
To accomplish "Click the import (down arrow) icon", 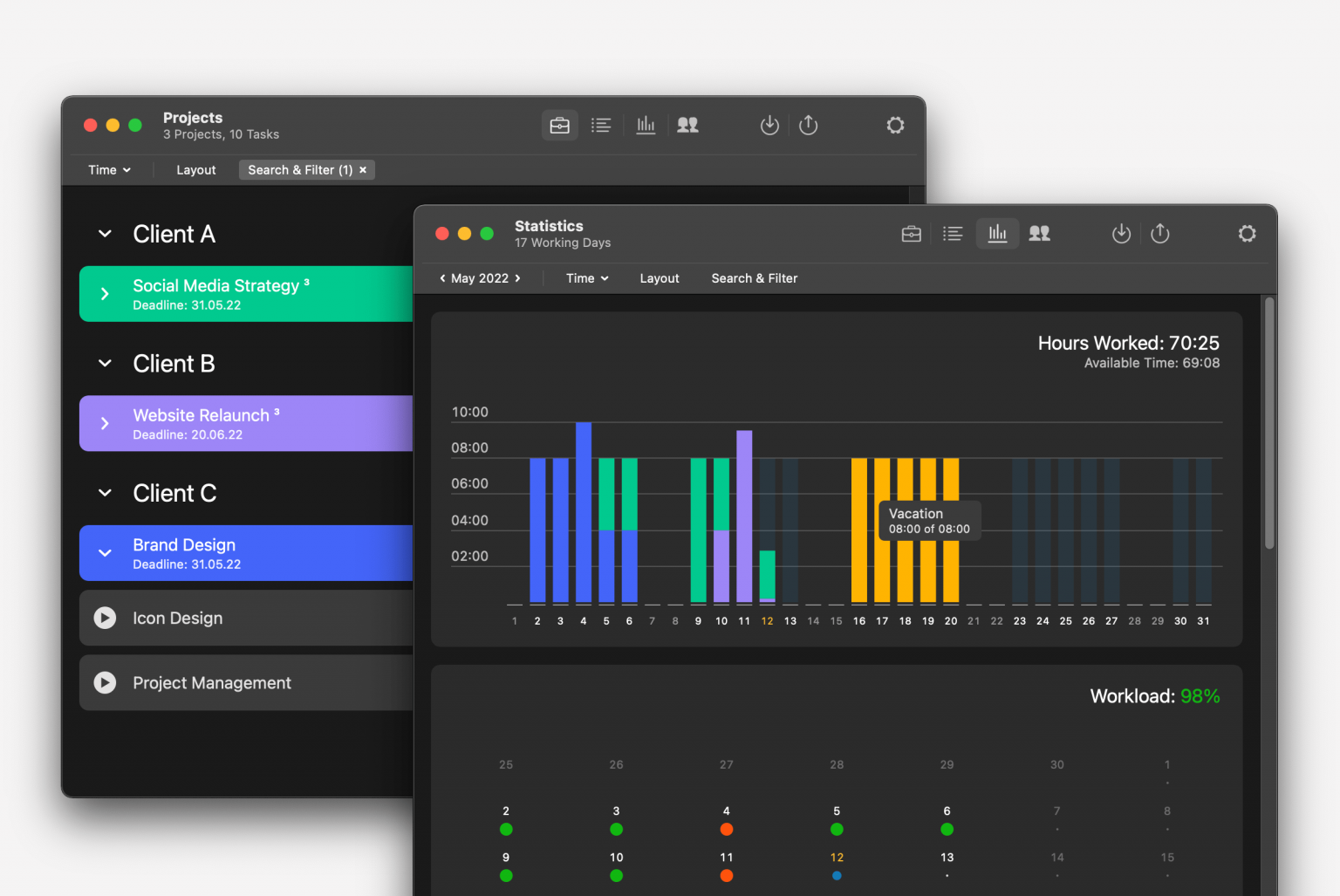I will tap(769, 125).
